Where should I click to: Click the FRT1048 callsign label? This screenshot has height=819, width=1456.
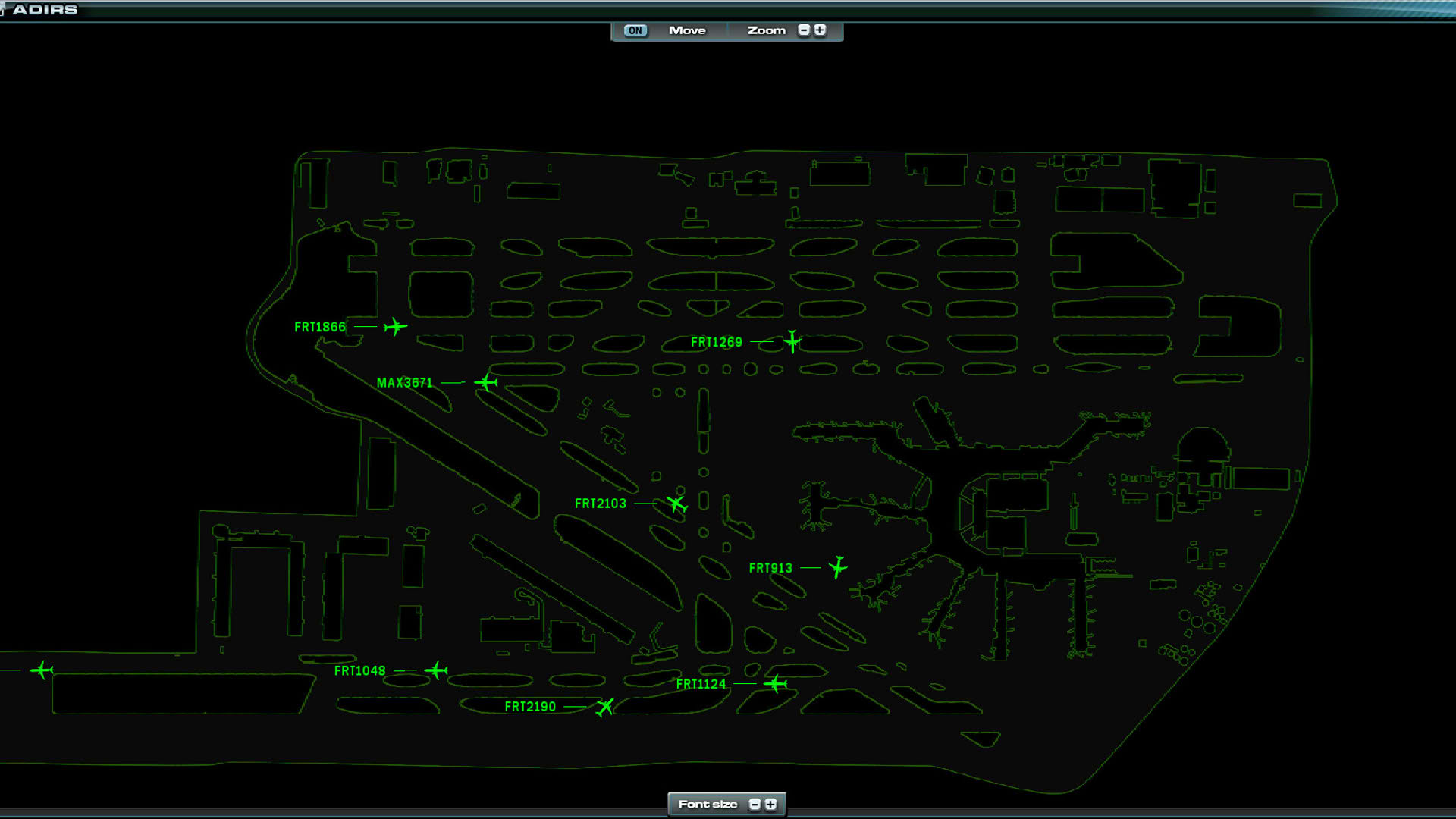coord(360,671)
